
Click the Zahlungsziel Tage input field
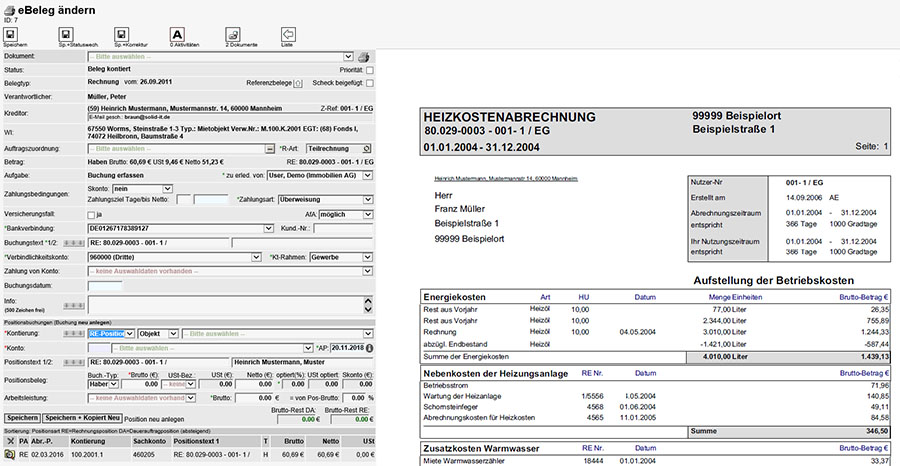[x=185, y=200]
